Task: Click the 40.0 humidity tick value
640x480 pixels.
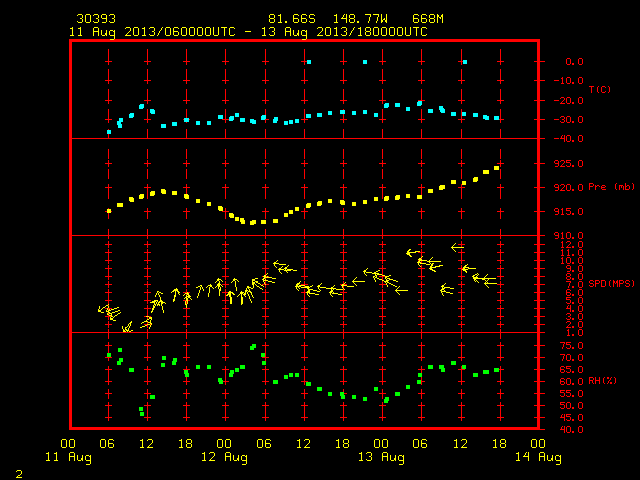Action: point(572,430)
